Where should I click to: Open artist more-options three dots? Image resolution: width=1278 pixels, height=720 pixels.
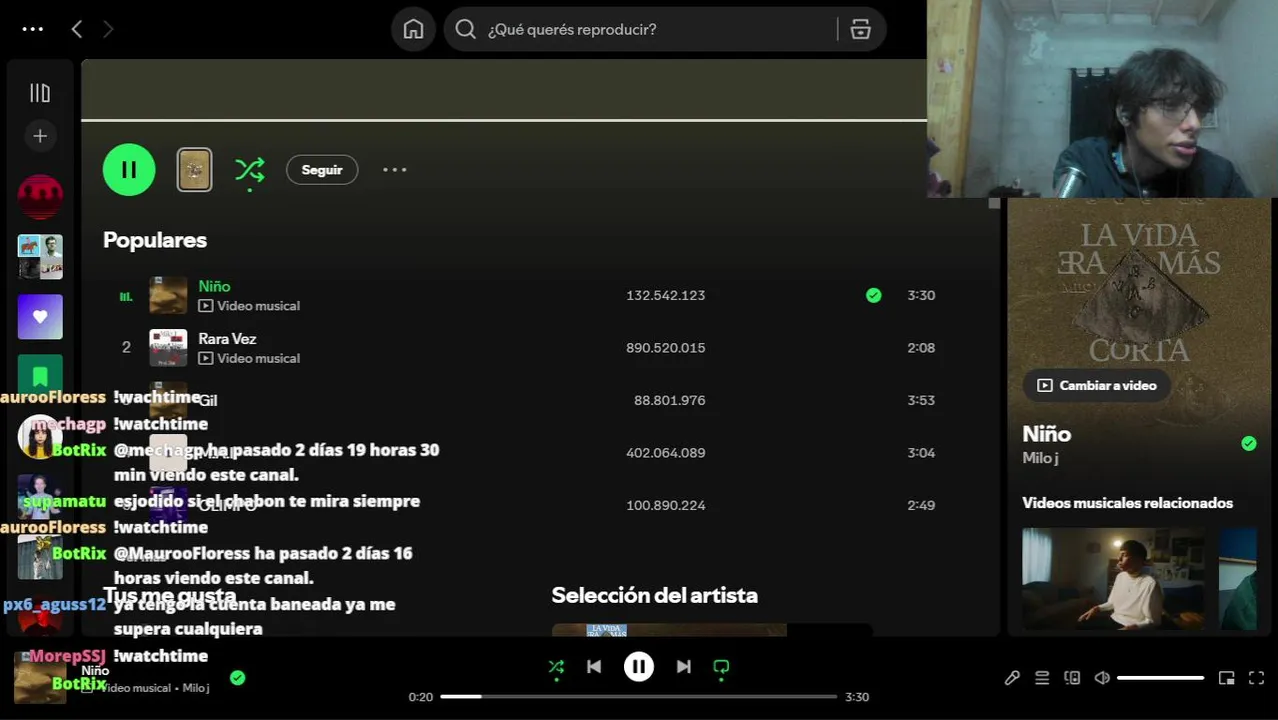395,170
